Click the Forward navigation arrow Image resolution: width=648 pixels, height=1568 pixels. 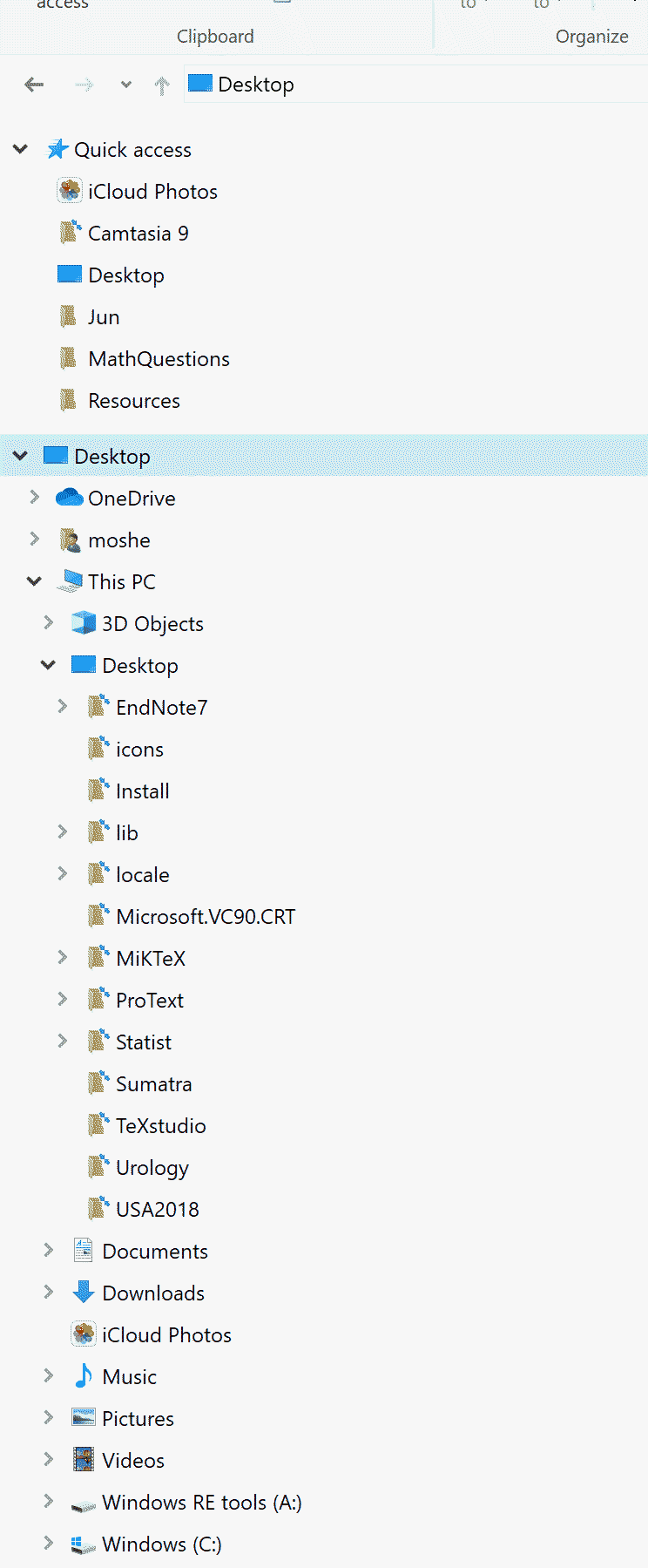point(84,85)
